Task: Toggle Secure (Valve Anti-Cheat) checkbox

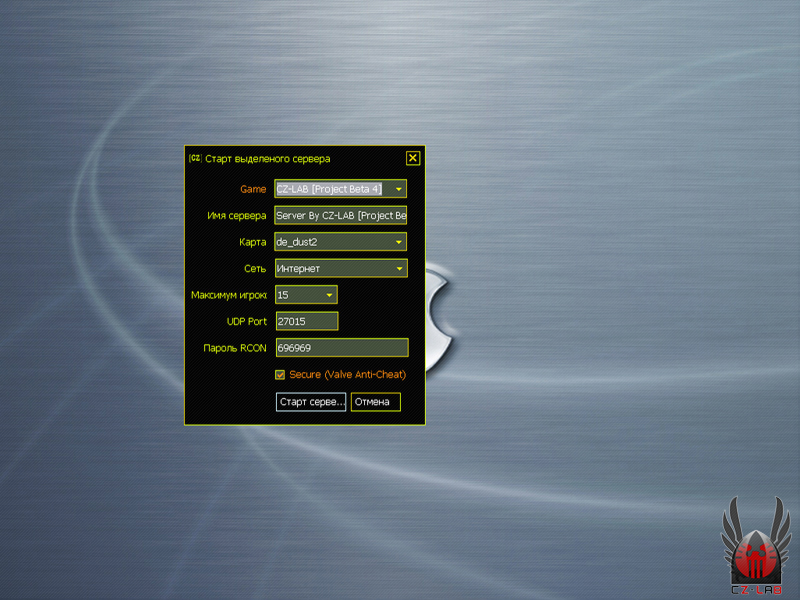Action: [280, 375]
